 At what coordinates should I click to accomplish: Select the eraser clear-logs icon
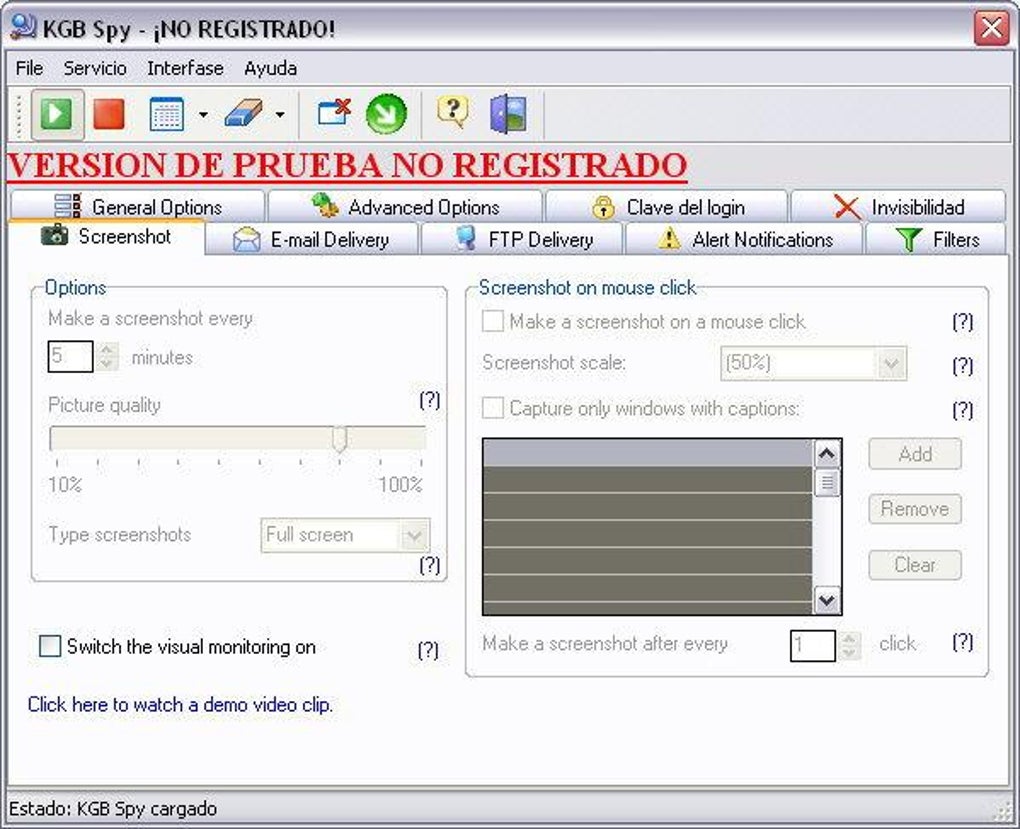point(244,115)
